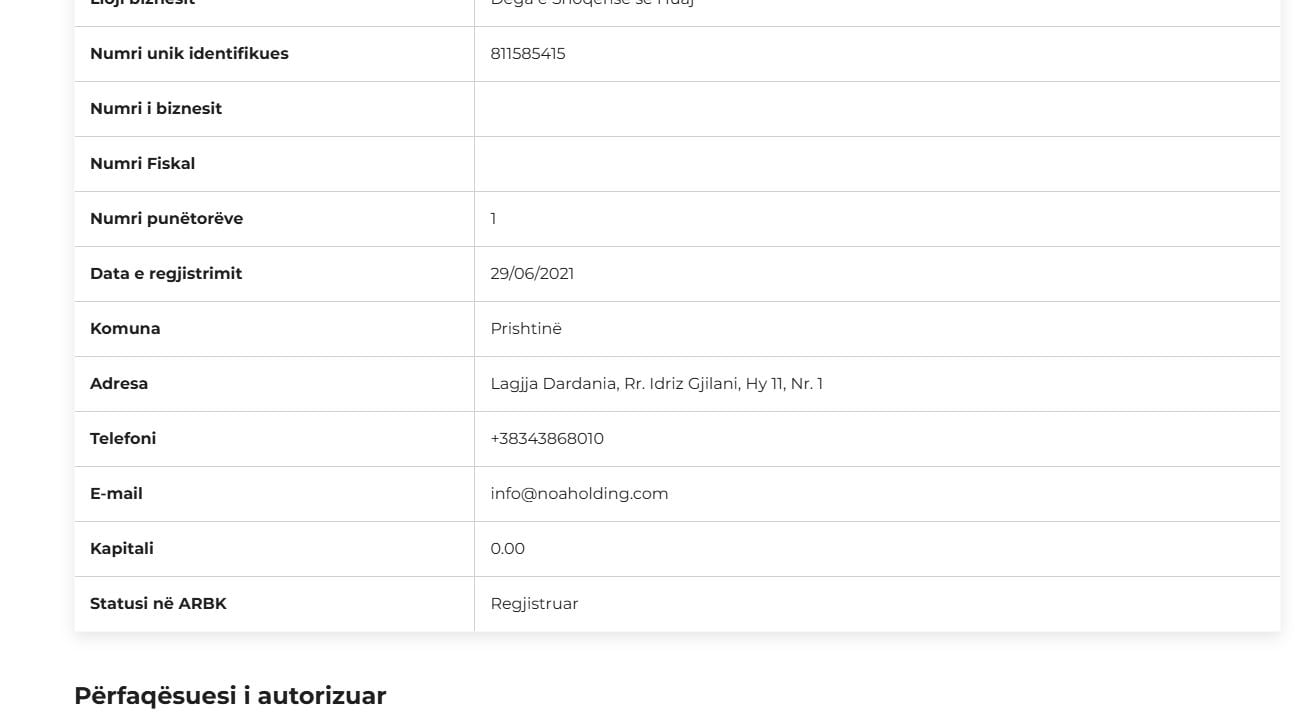
Task: Click the "Përfaqësuesi i autorizuar" heading
Action: [230, 696]
